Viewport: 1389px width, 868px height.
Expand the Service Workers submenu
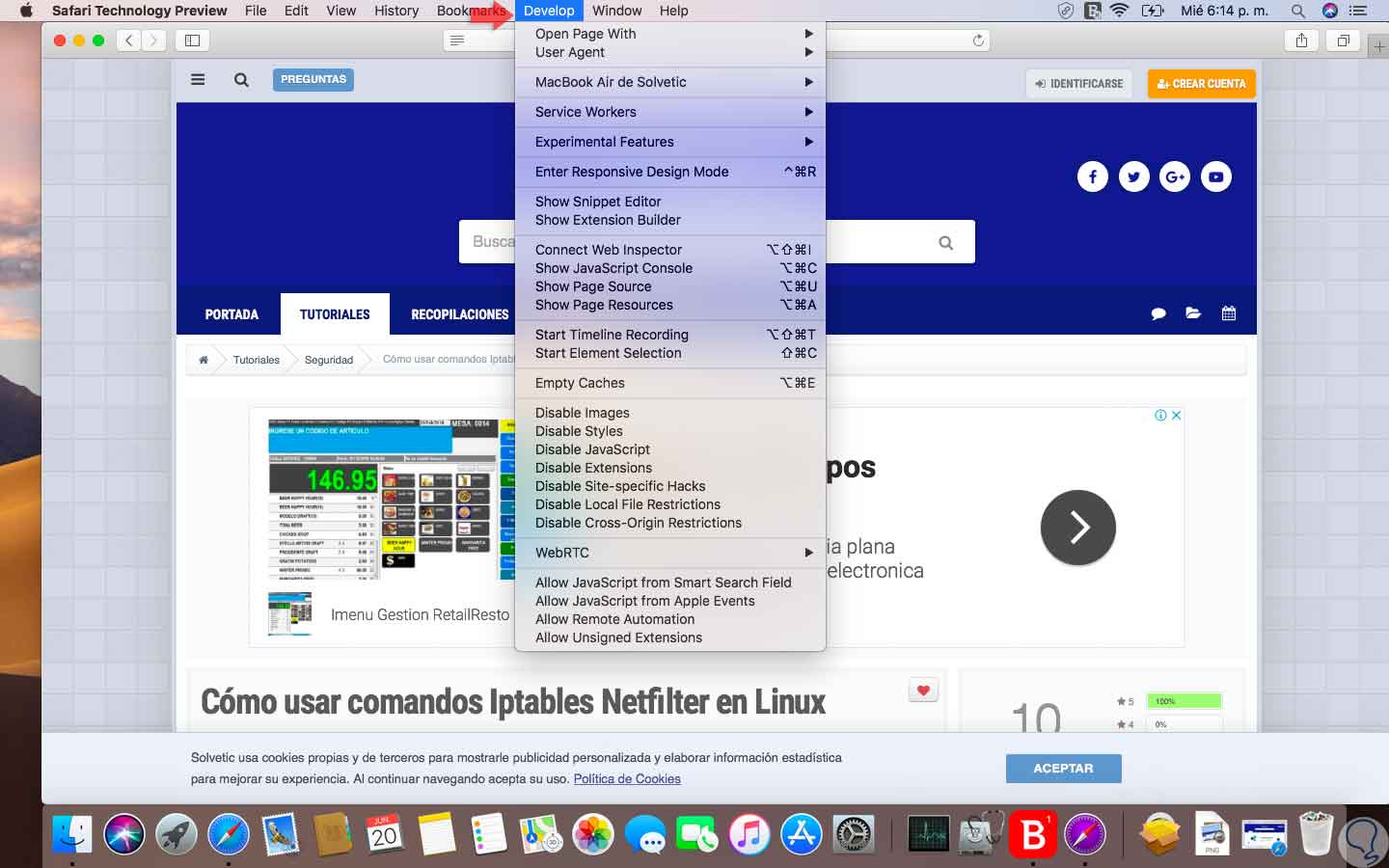tap(670, 112)
